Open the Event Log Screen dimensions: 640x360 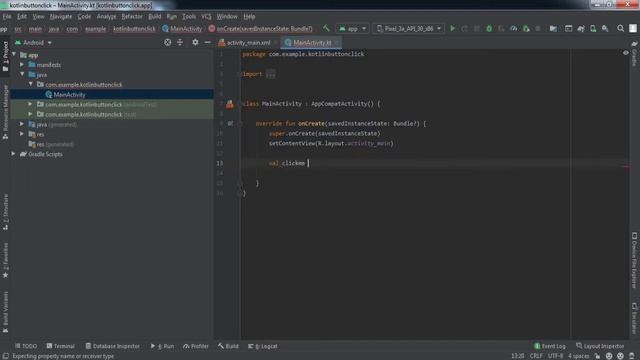(x=549, y=346)
